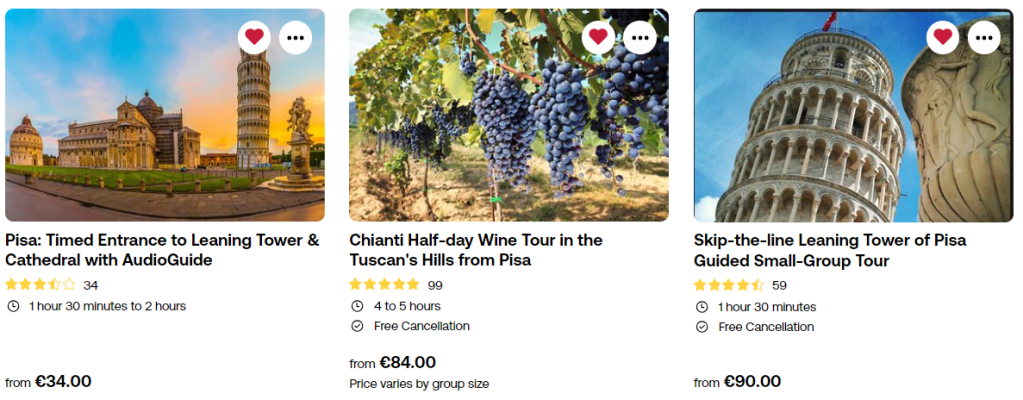Click Free Cancellation checkmark icon on Skip-the-line tour
The image size is (1023, 400).
pos(701,327)
